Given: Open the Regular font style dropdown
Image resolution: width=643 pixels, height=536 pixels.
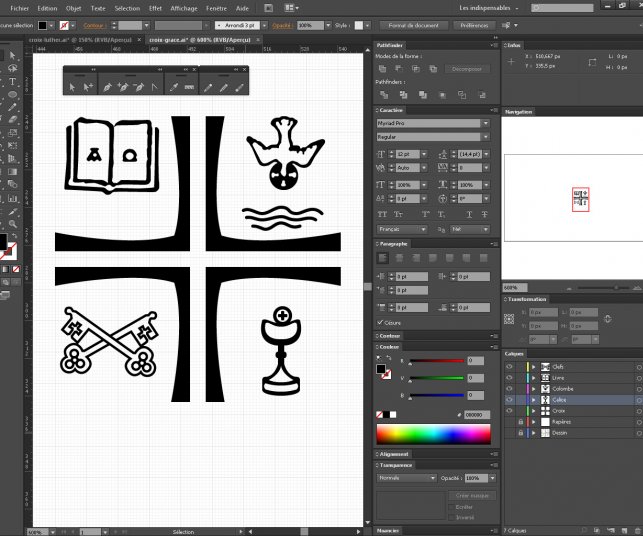Looking at the screenshot, I should (x=486, y=137).
